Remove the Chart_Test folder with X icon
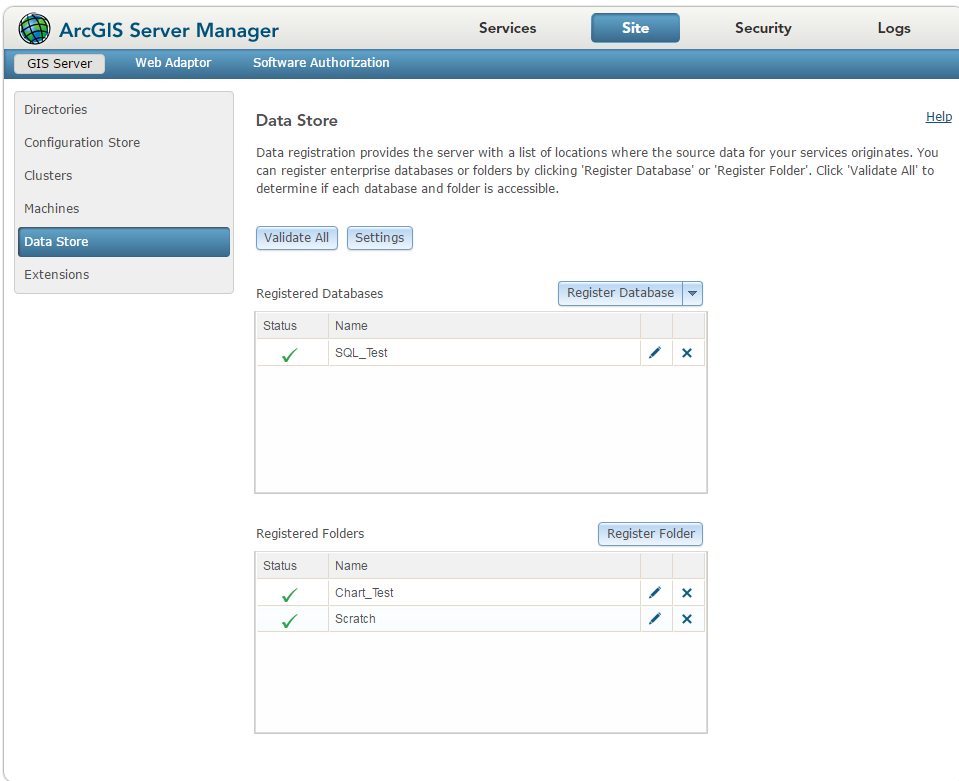The width and height of the screenshot is (959, 781). (687, 593)
